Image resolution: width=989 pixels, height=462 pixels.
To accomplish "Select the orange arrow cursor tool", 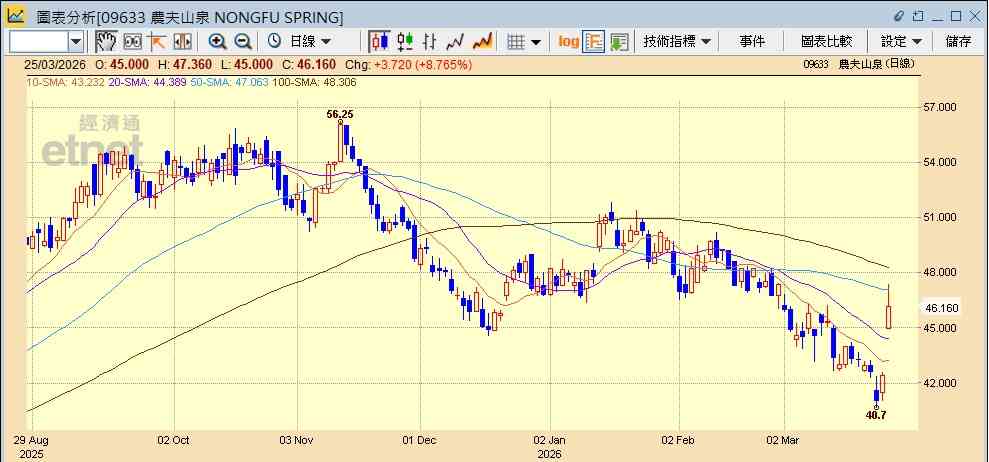I will coord(156,42).
